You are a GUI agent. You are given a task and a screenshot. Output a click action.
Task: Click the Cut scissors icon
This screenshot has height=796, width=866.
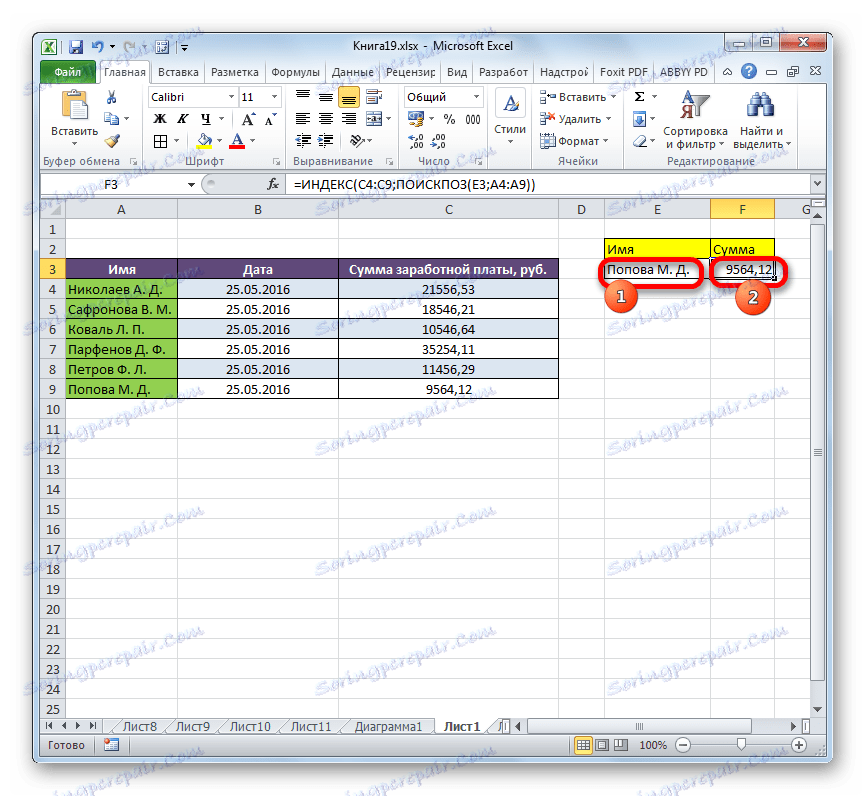[112, 97]
